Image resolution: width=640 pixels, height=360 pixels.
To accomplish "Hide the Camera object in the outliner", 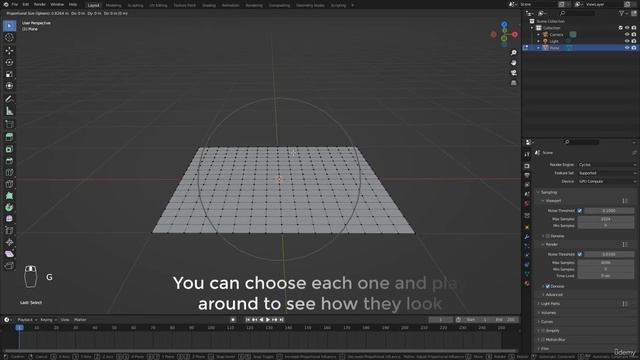I will coord(627,35).
